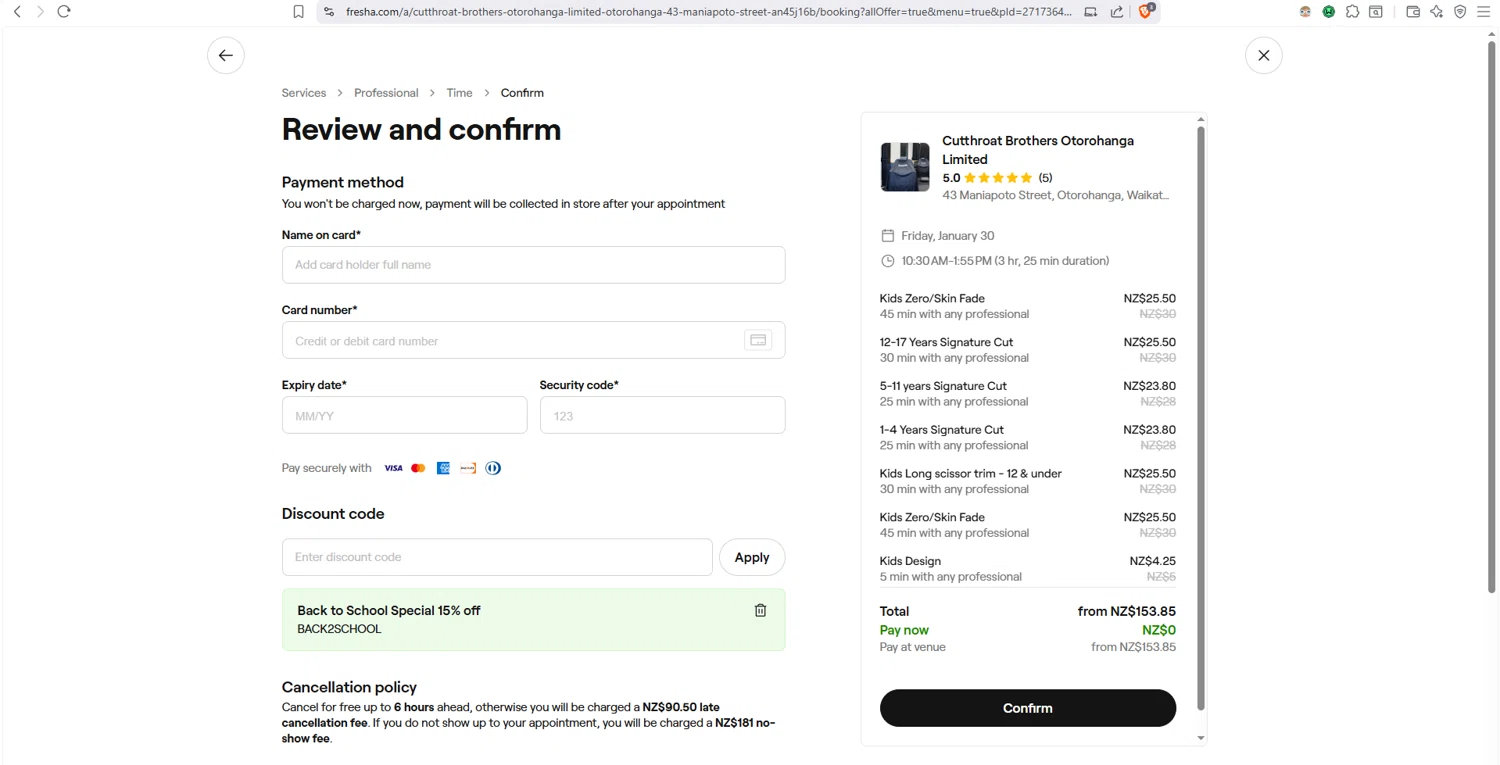Click the green circular extension icon
This screenshot has height=765, width=1500.
[1329, 12]
